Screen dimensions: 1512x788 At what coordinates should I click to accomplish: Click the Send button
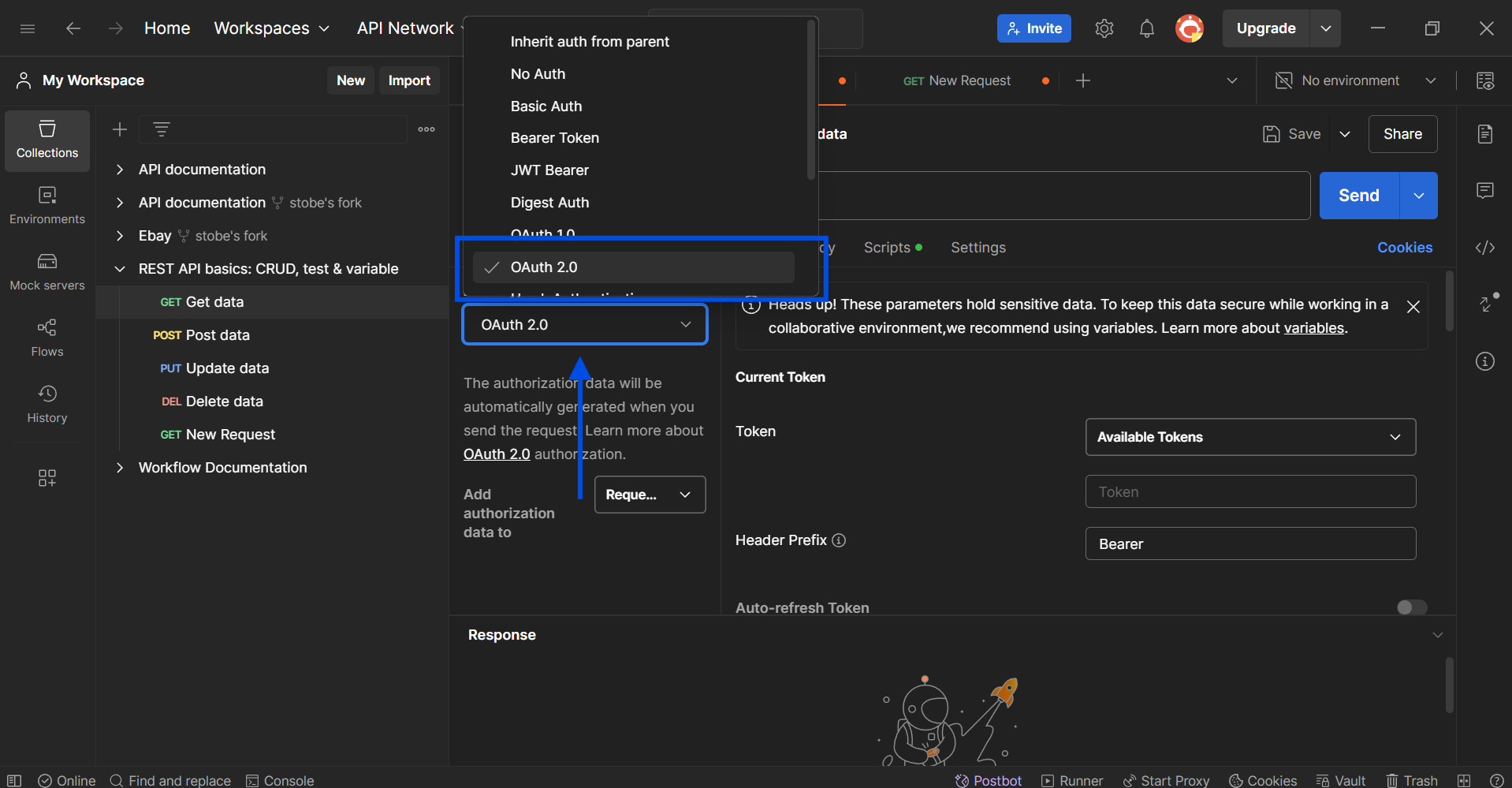coord(1359,196)
